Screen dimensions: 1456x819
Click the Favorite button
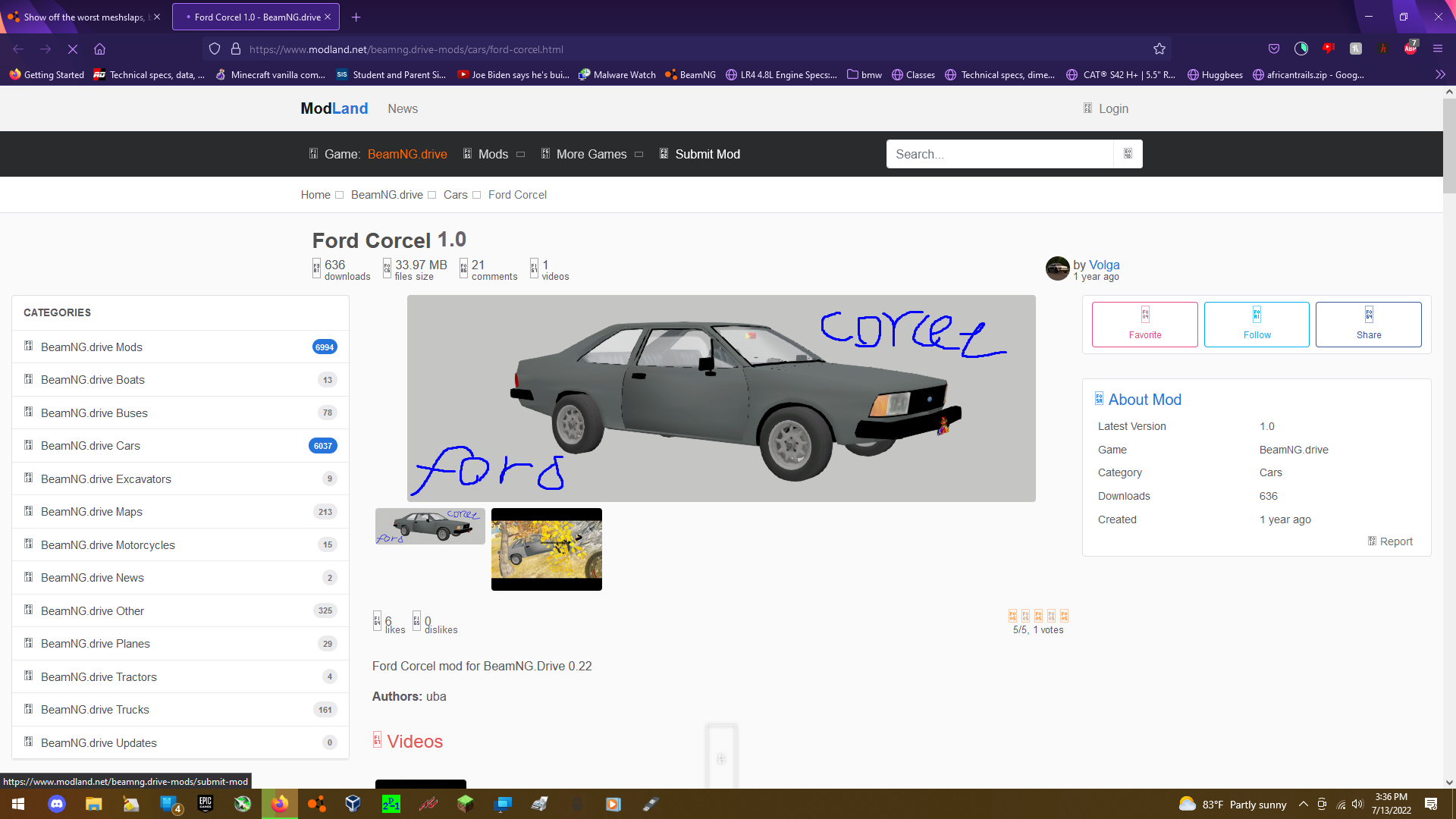(x=1144, y=325)
